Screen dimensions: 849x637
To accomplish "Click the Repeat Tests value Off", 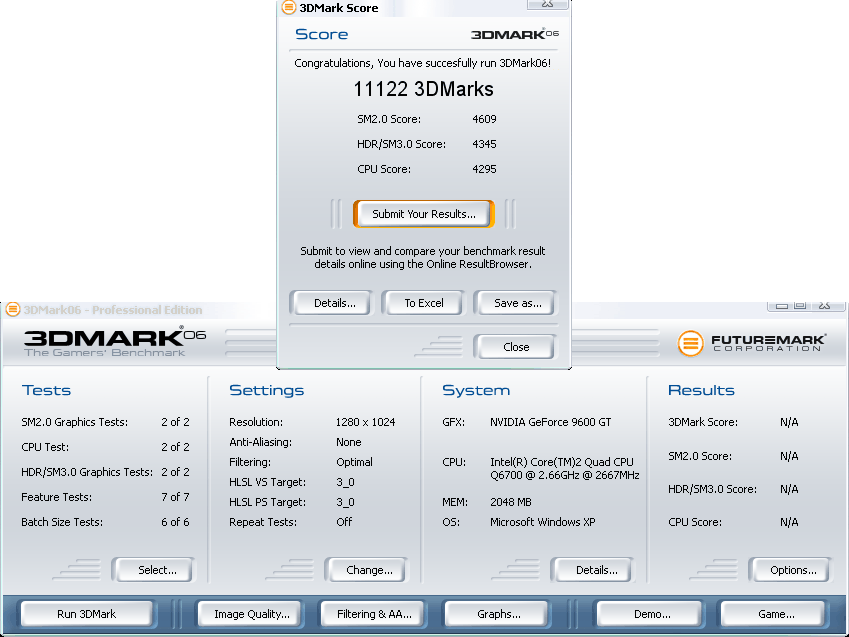I will 344,522.
